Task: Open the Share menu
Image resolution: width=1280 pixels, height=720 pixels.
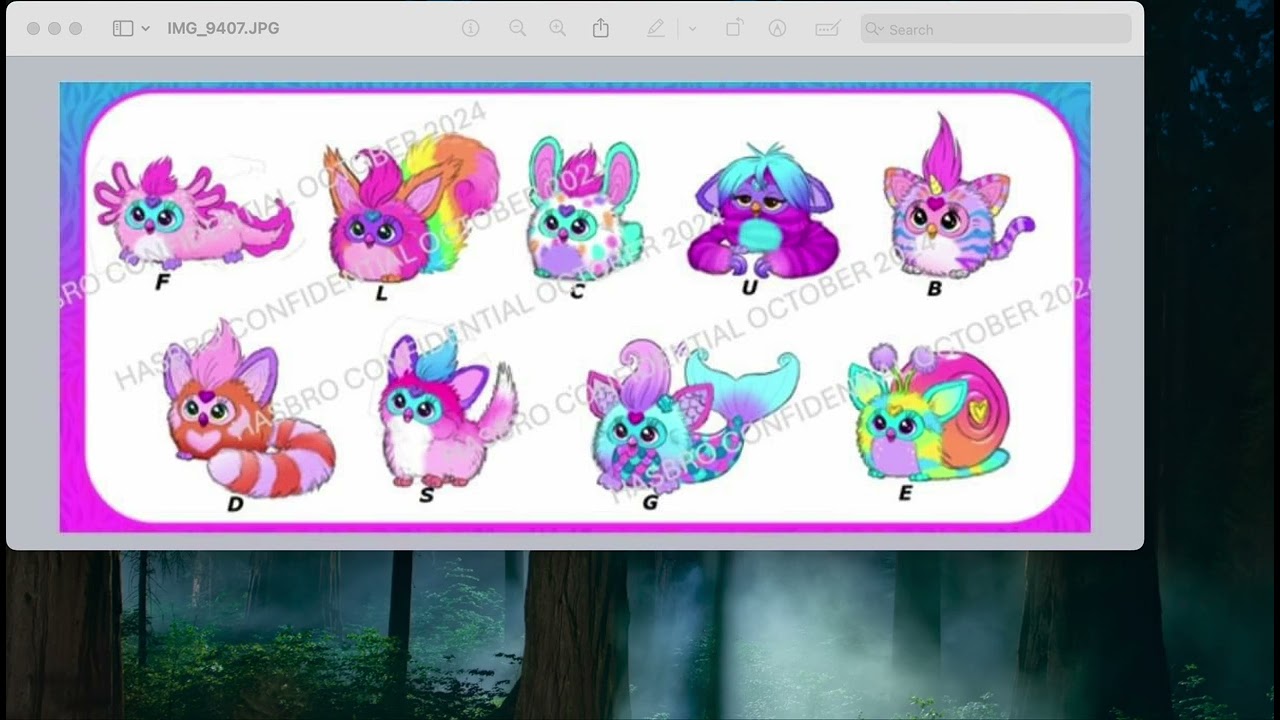Action: click(x=600, y=28)
